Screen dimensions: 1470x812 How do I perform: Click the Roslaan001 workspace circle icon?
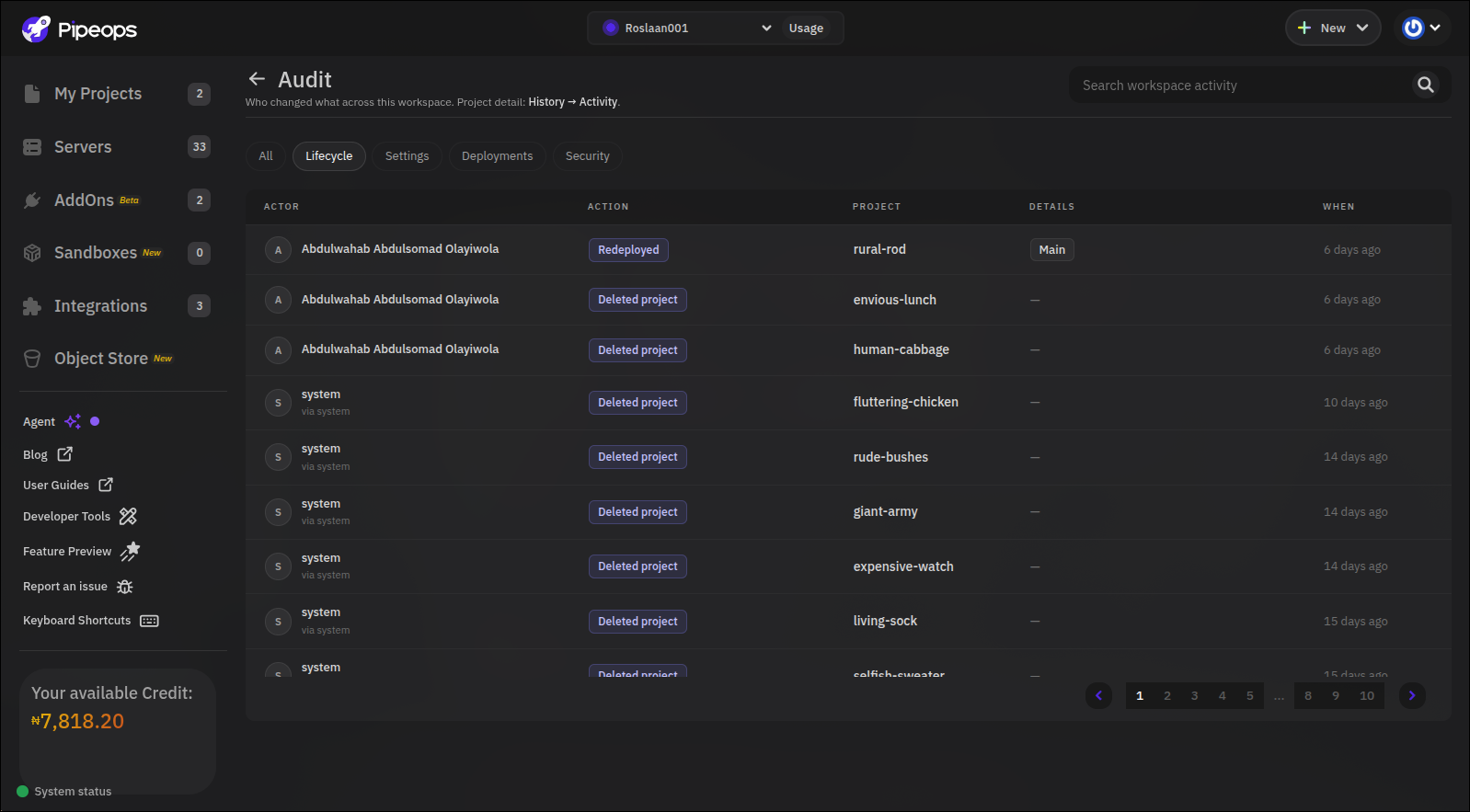click(611, 28)
